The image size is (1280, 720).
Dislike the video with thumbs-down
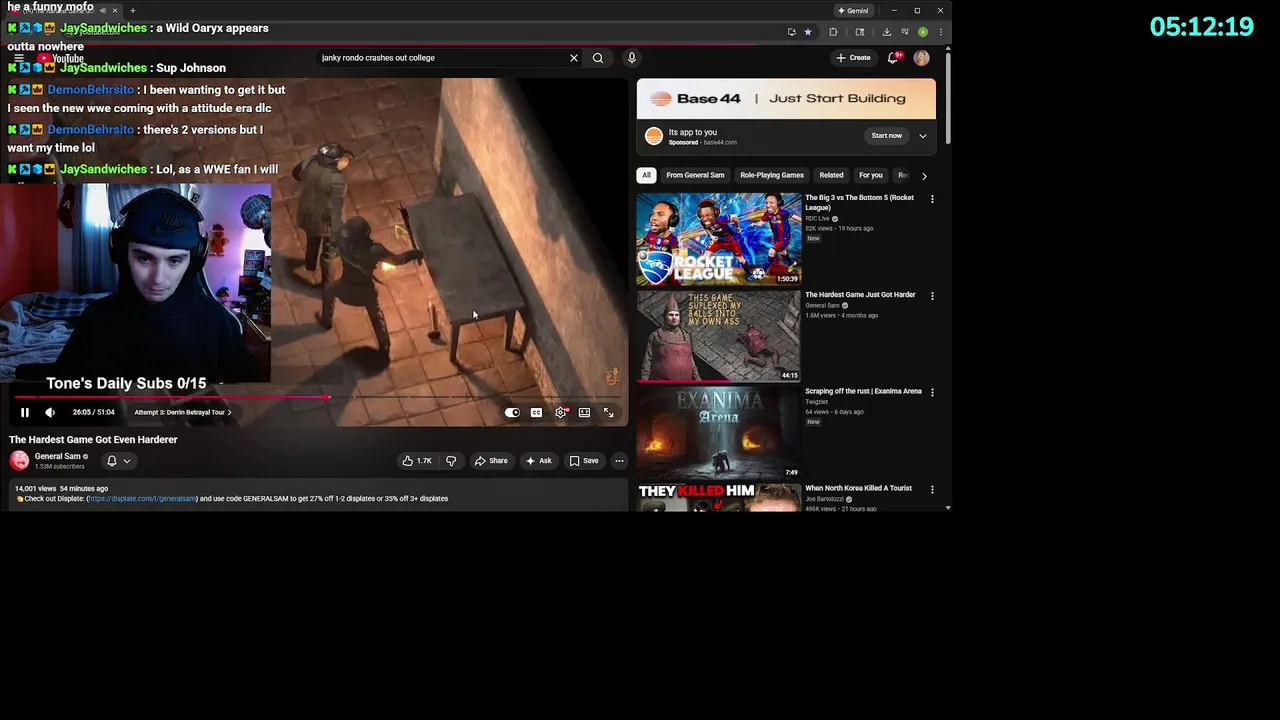451,461
